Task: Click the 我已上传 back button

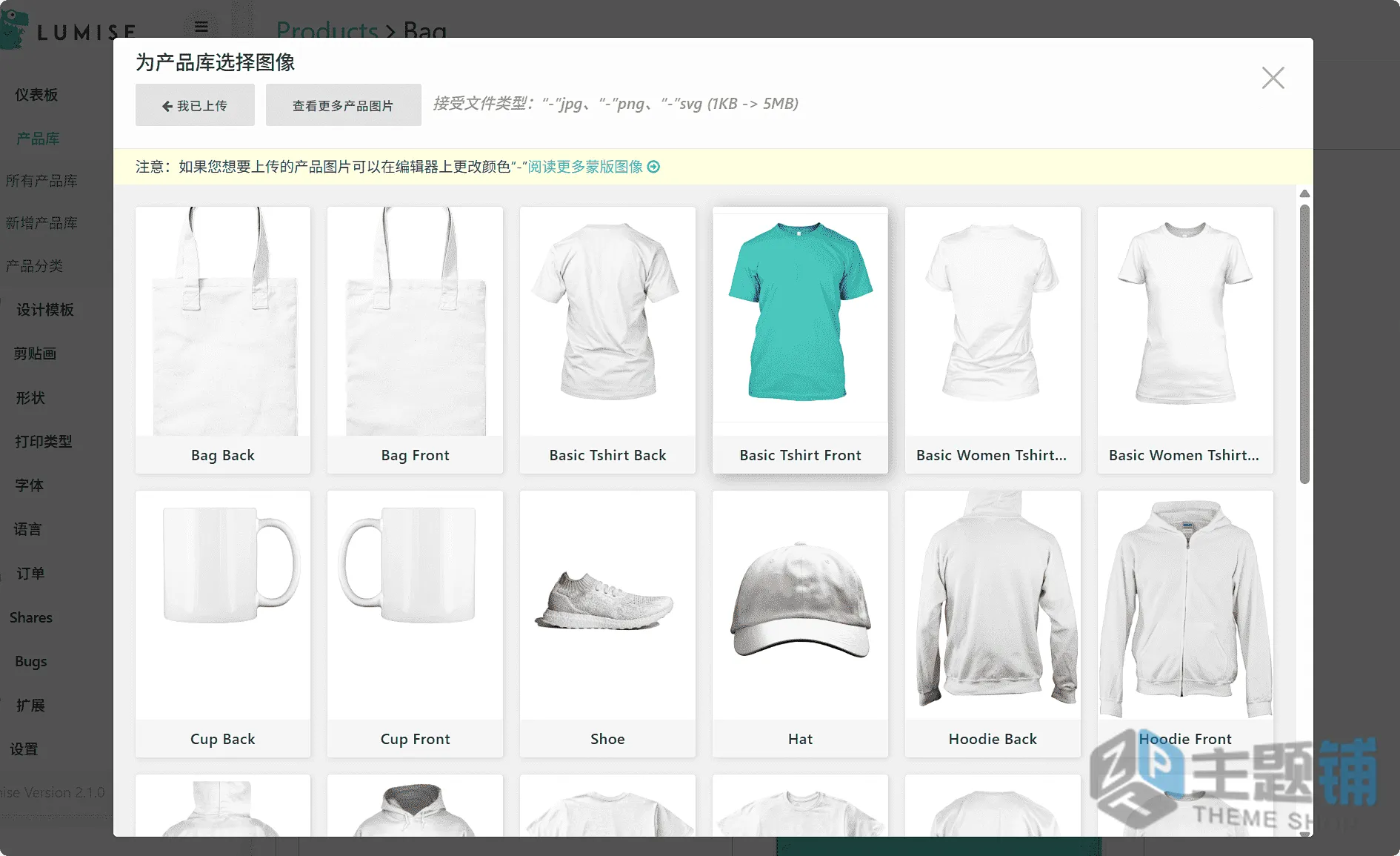Action: coord(195,105)
